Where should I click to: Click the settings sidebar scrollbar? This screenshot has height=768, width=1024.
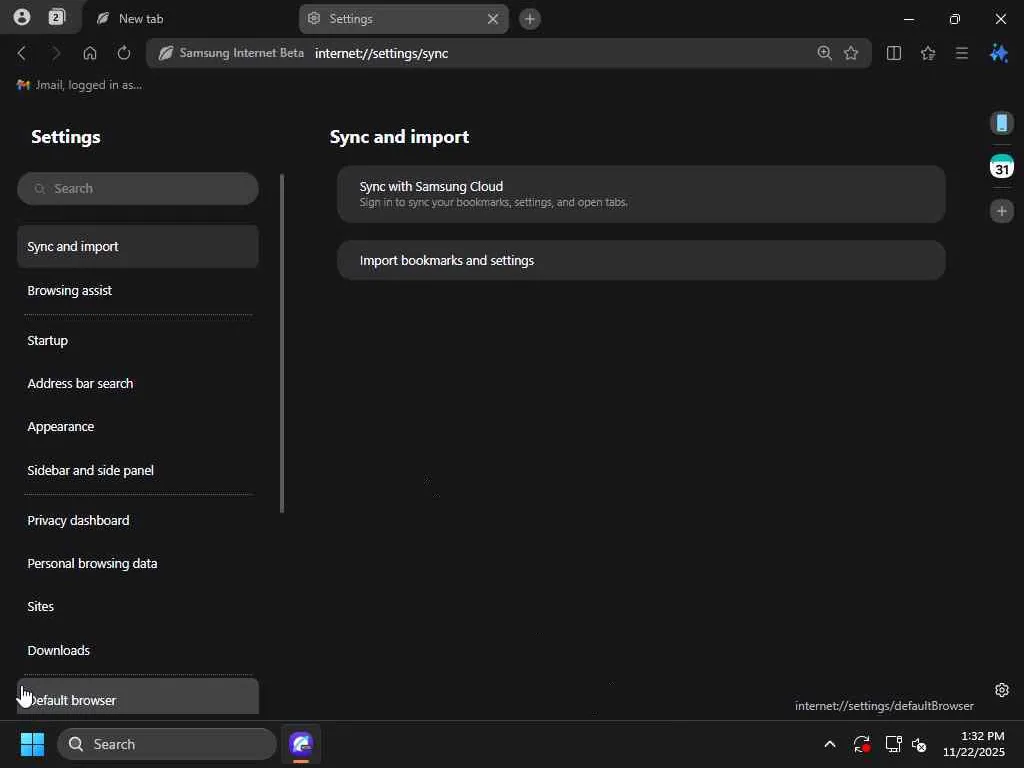click(x=282, y=344)
